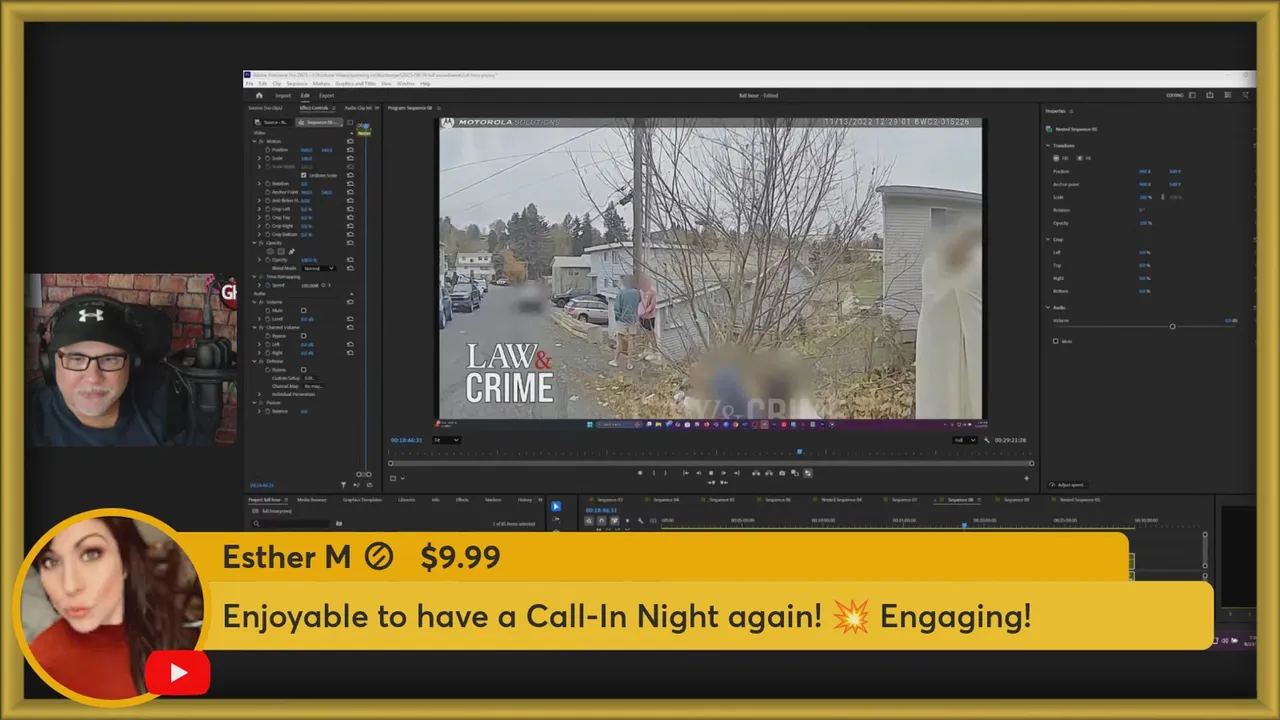Image resolution: width=1280 pixels, height=720 pixels.
Task: Switch to the Export workspace tab
Action: (x=326, y=95)
